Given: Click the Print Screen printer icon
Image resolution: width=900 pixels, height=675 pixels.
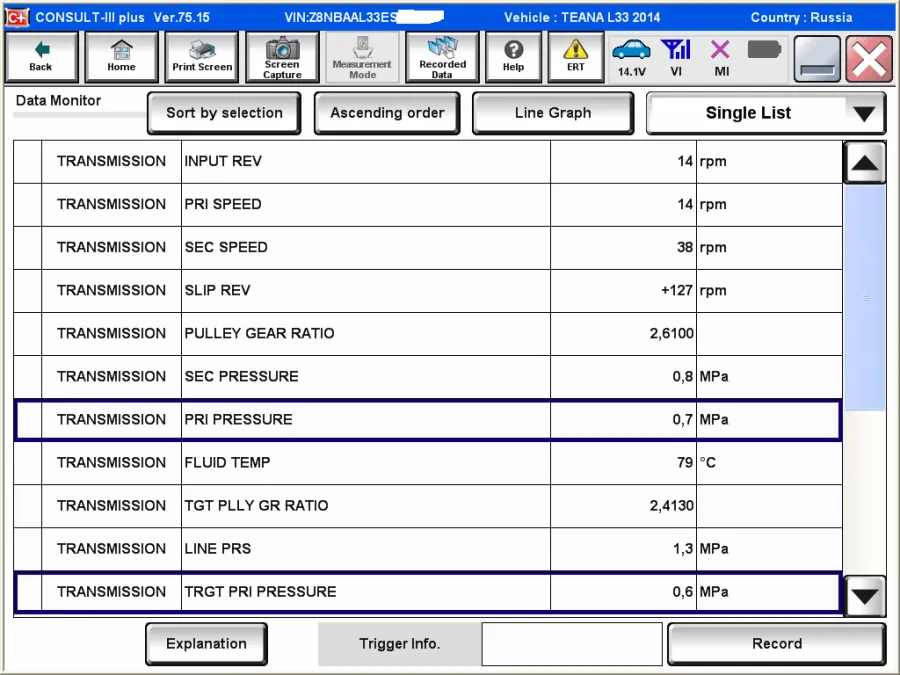Looking at the screenshot, I should coord(202,57).
